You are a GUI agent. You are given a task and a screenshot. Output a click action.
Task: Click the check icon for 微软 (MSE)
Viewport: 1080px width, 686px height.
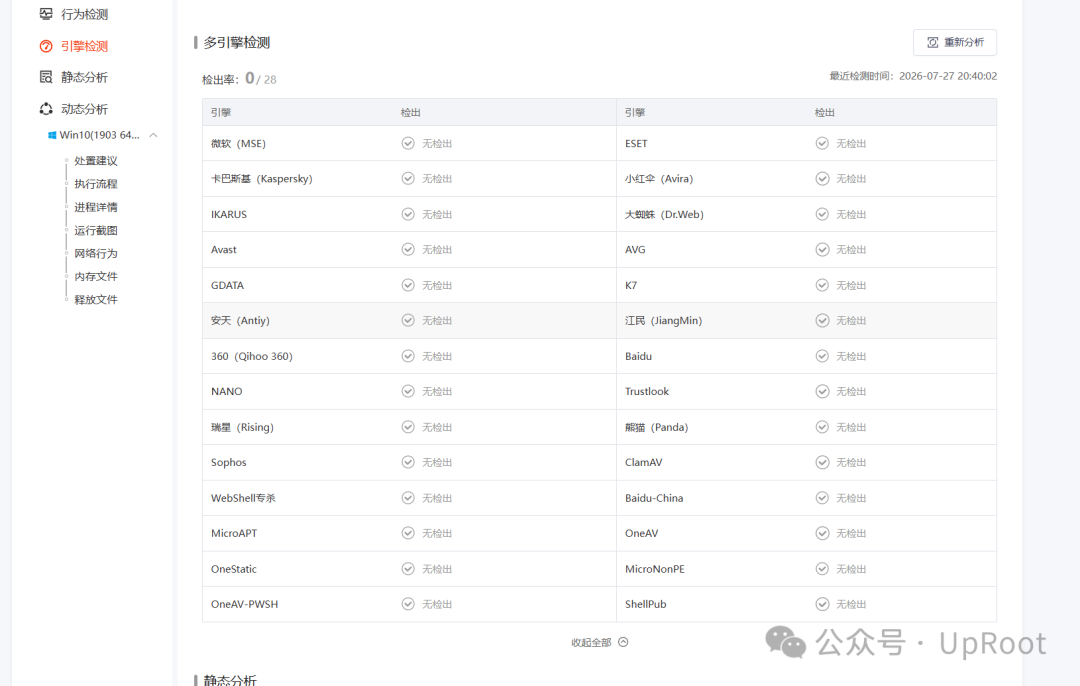[408, 143]
